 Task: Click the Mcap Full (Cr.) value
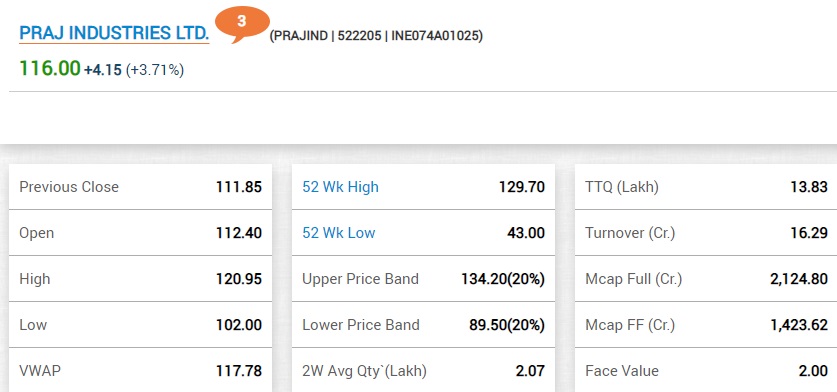pyautogui.click(x=799, y=279)
